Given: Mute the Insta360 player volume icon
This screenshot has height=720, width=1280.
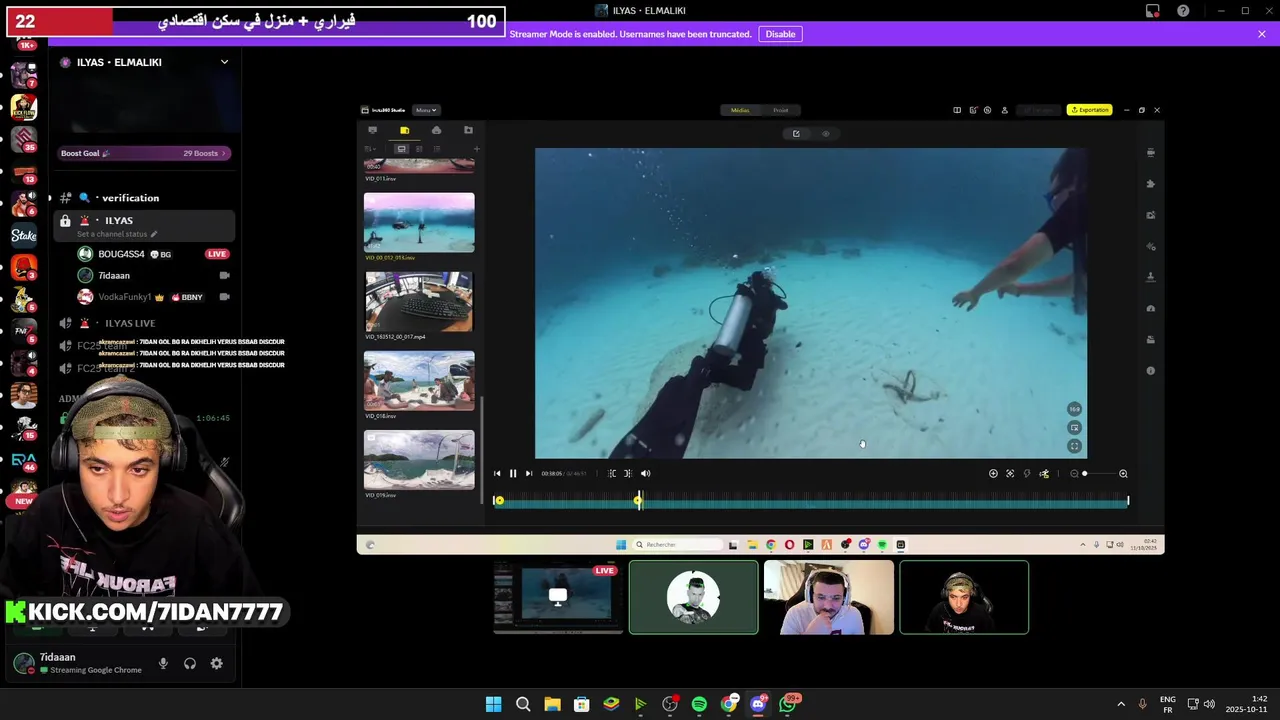Looking at the screenshot, I should 645,474.
